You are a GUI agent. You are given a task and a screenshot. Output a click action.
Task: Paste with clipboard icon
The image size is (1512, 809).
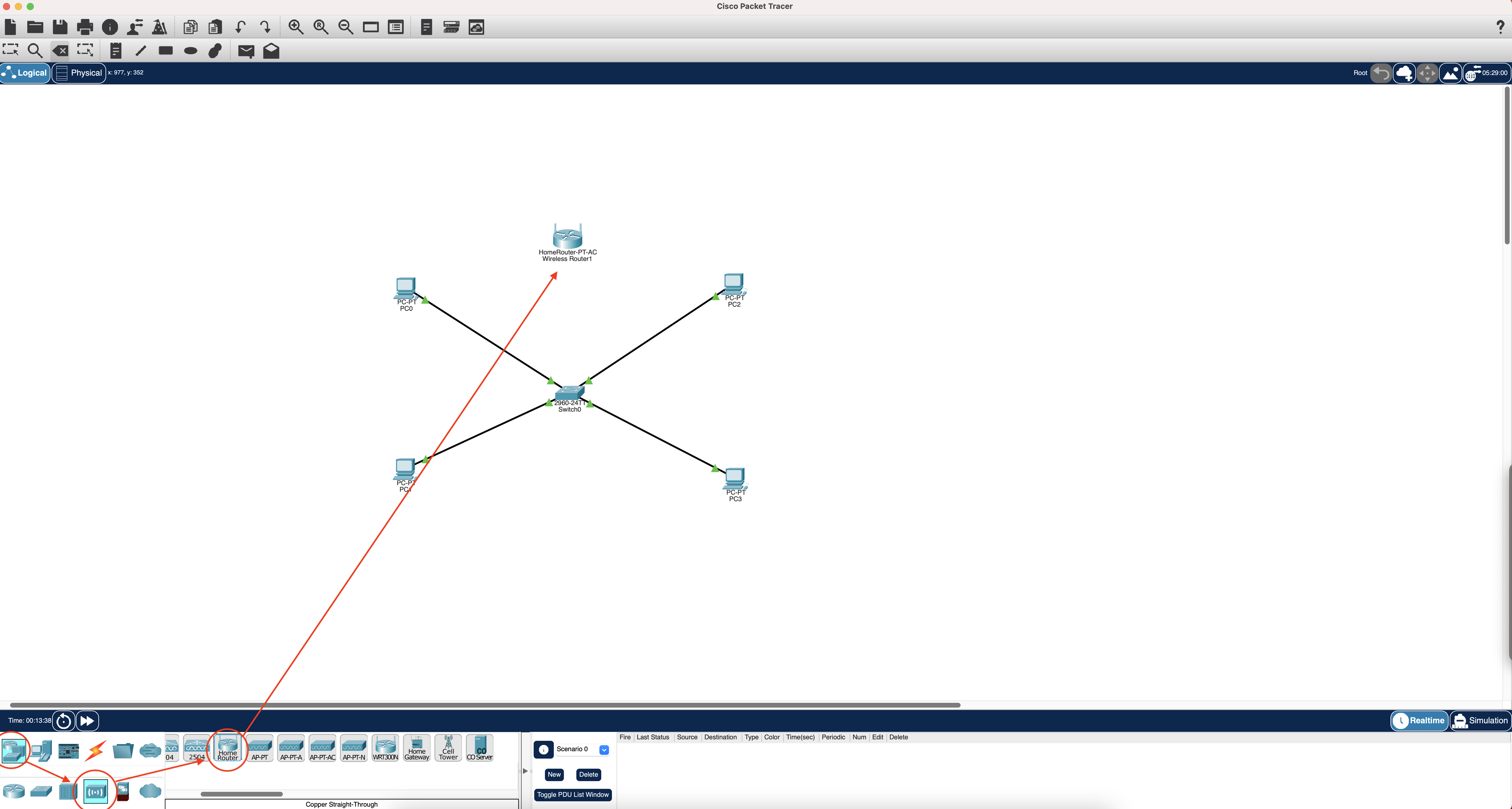pos(216,27)
